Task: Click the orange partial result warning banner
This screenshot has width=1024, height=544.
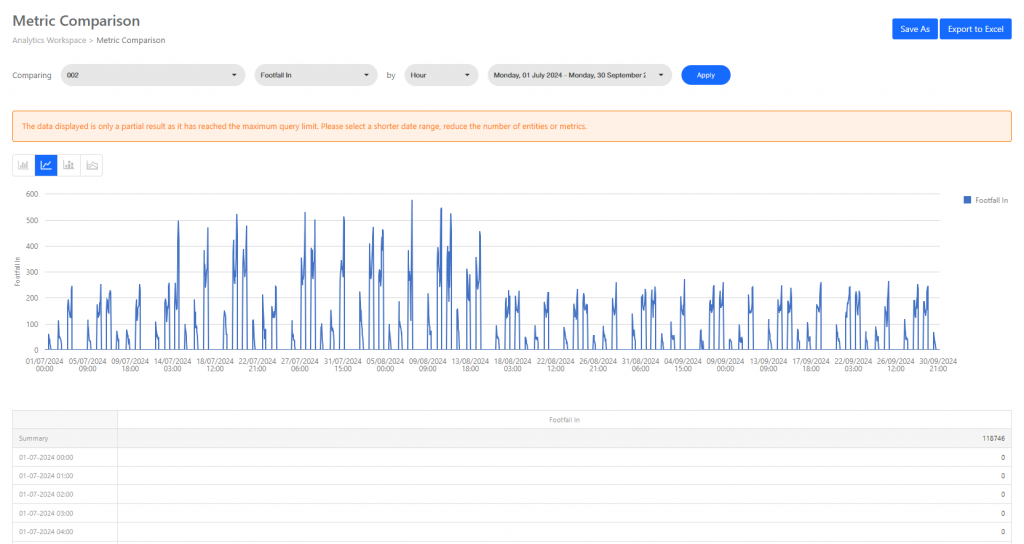Action: [511, 126]
